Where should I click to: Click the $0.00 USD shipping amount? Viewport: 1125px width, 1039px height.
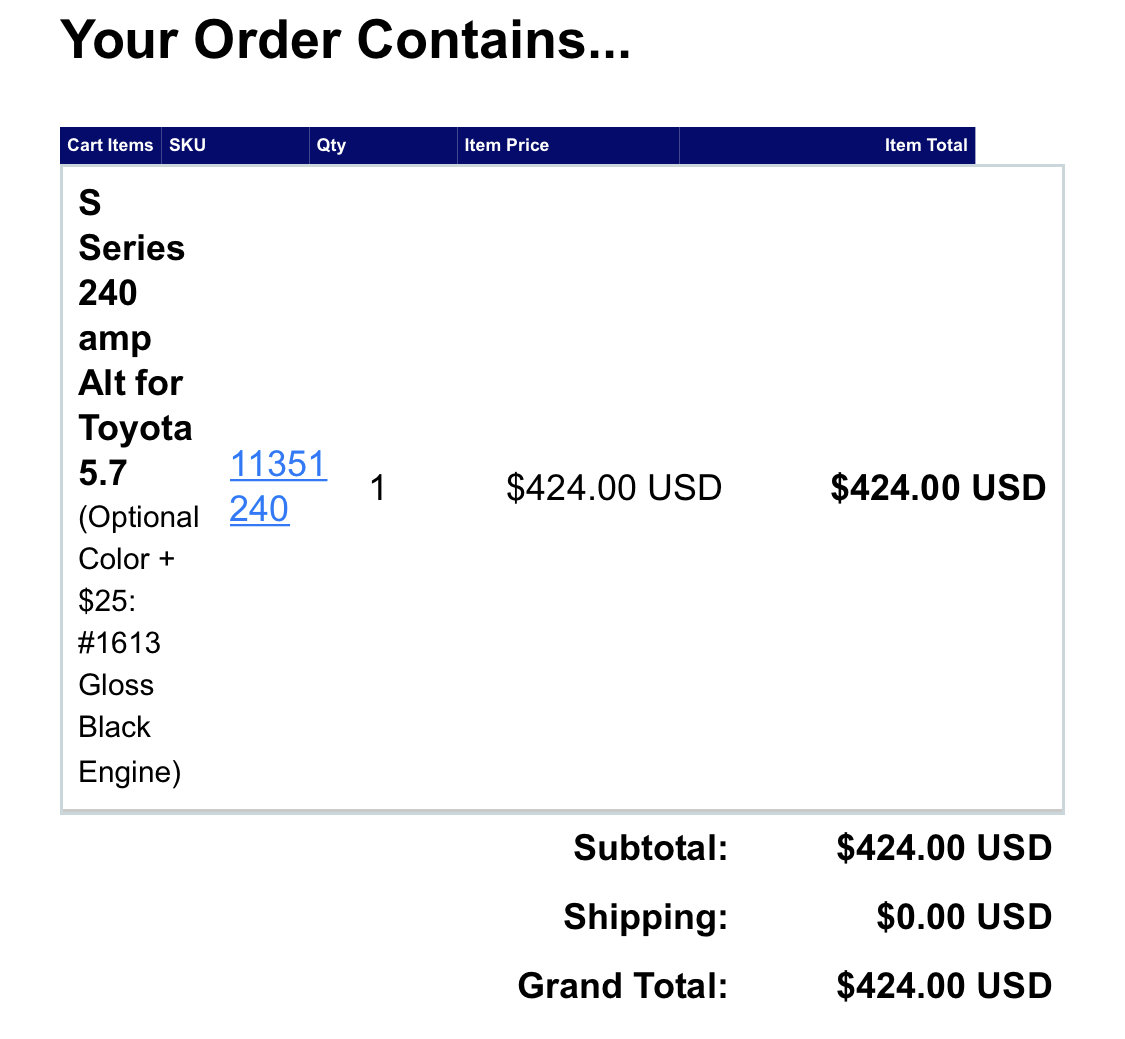[x=964, y=916]
